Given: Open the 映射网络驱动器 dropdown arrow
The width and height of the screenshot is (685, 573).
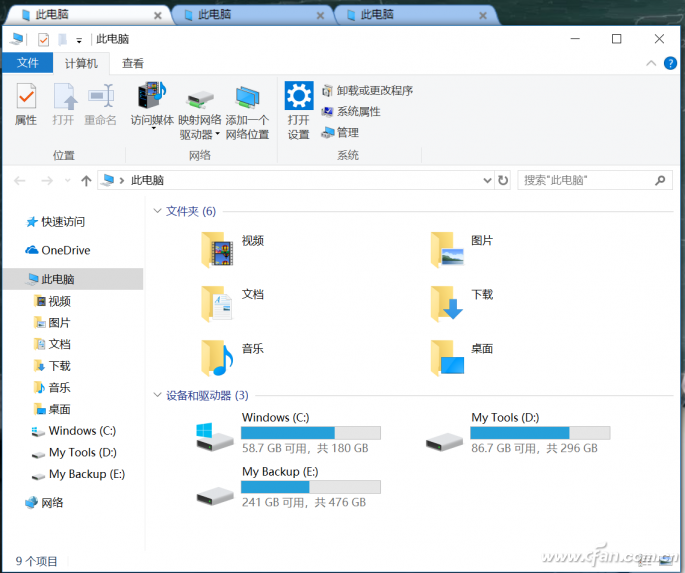Looking at the screenshot, I should click(x=217, y=134).
